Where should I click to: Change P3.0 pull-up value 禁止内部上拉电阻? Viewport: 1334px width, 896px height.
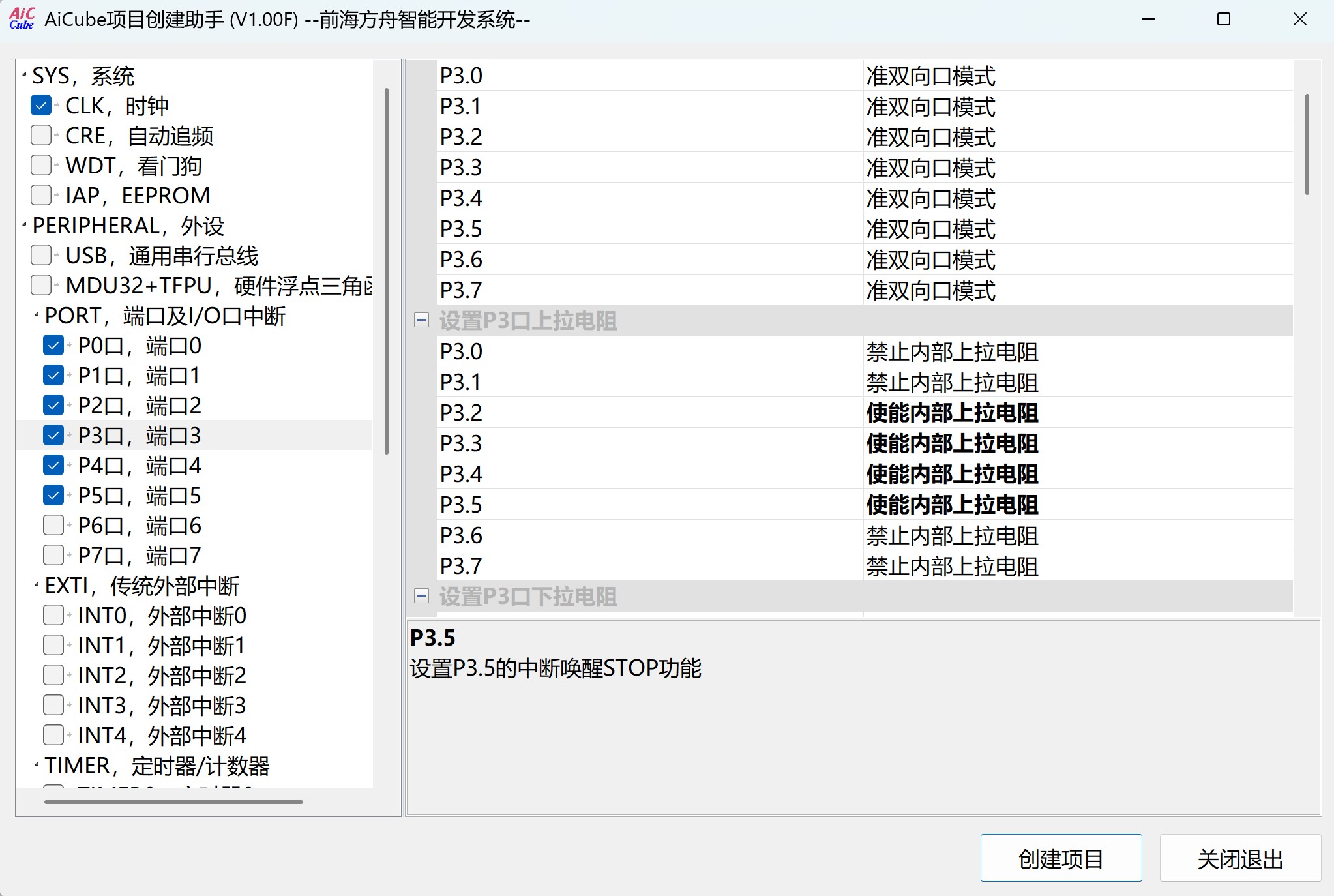tap(1078, 351)
